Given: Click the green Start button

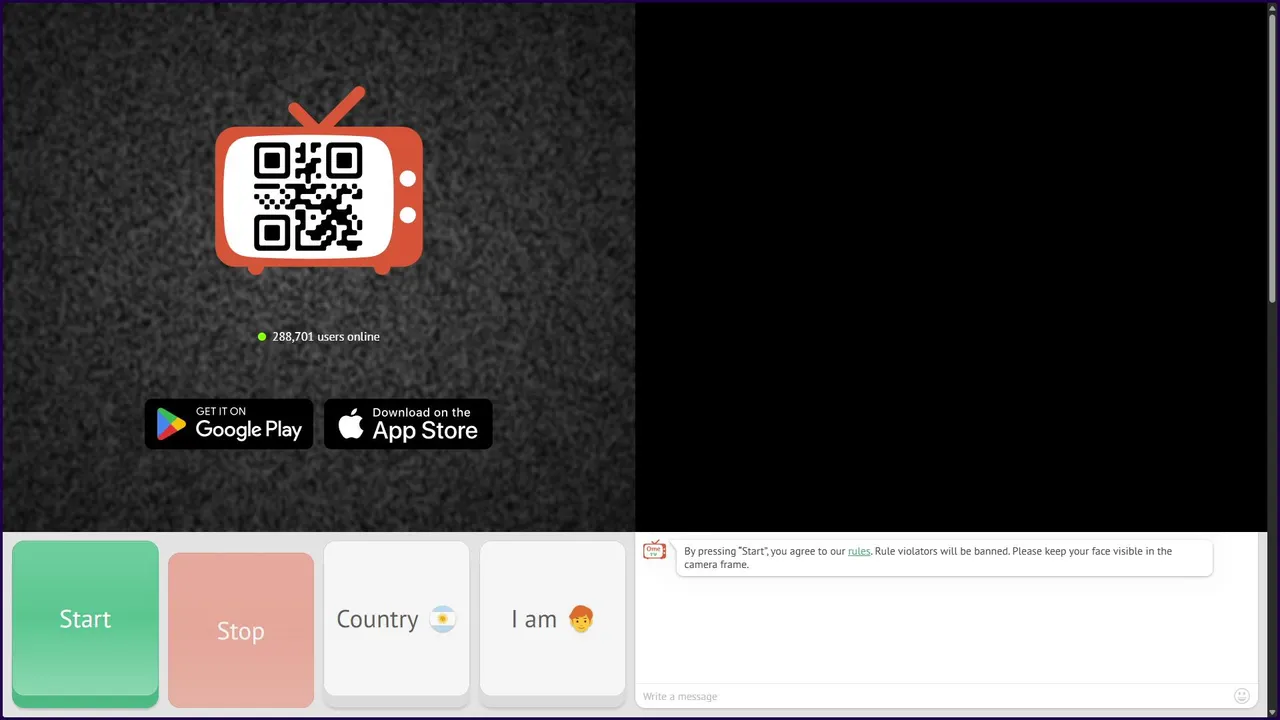Looking at the screenshot, I should [85, 623].
